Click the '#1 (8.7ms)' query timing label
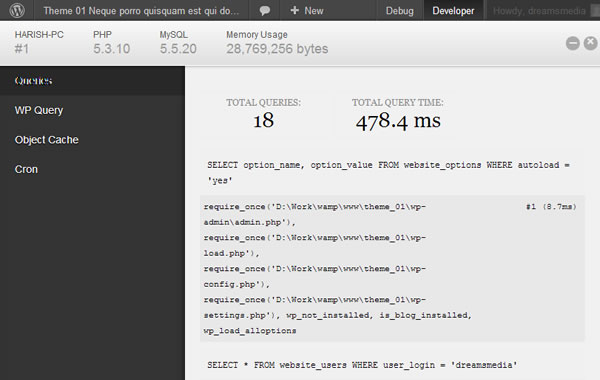The height and width of the screenshot is (380, 600). [x=551, y=207]
